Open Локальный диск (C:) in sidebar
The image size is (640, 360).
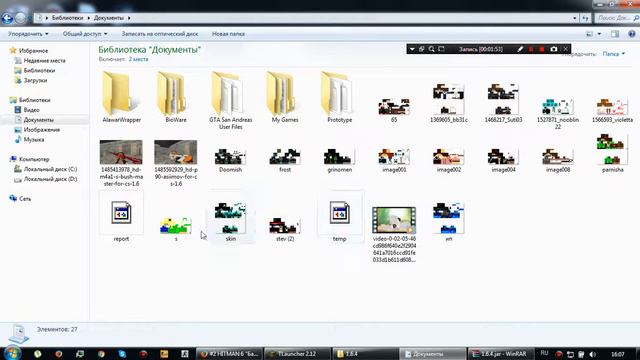point(50,169)
